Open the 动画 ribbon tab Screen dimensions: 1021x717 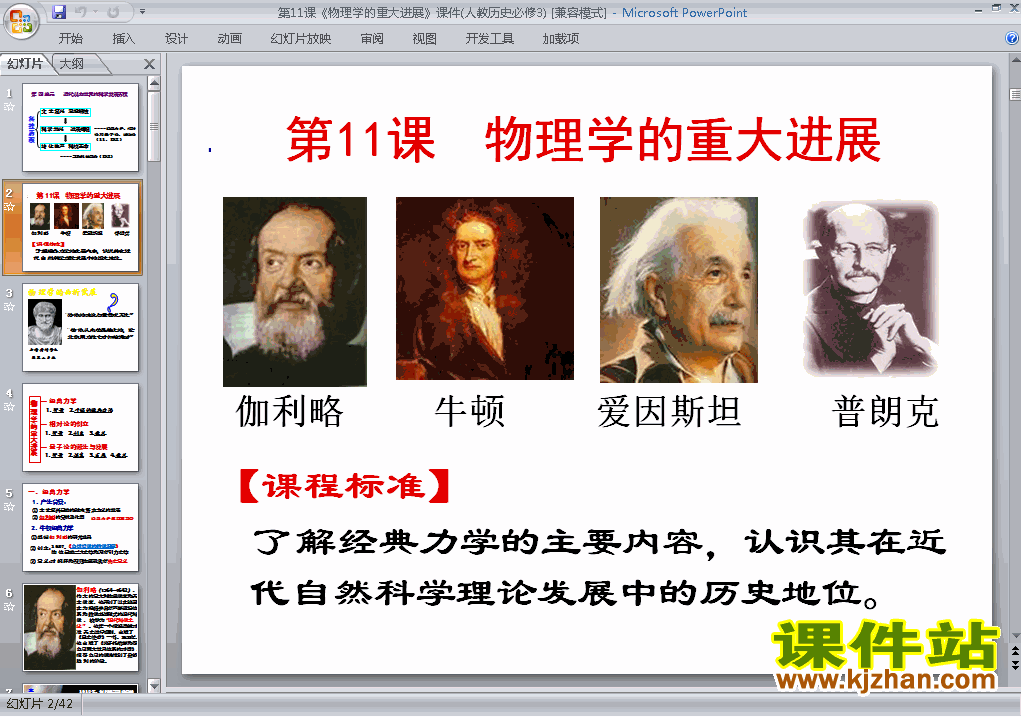coord(229,38)
